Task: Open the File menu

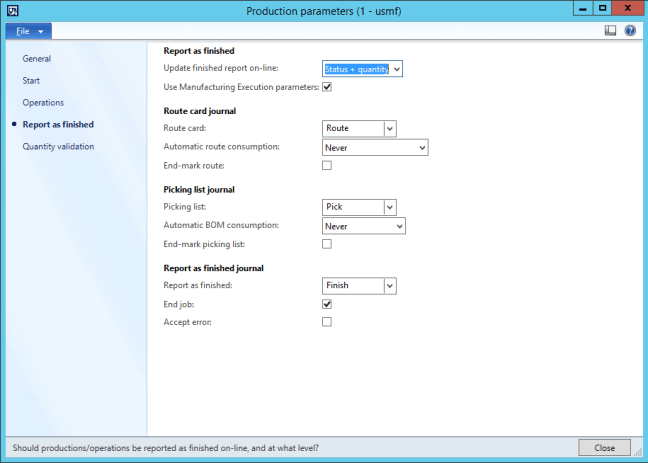Action: [x=29, y=31]
